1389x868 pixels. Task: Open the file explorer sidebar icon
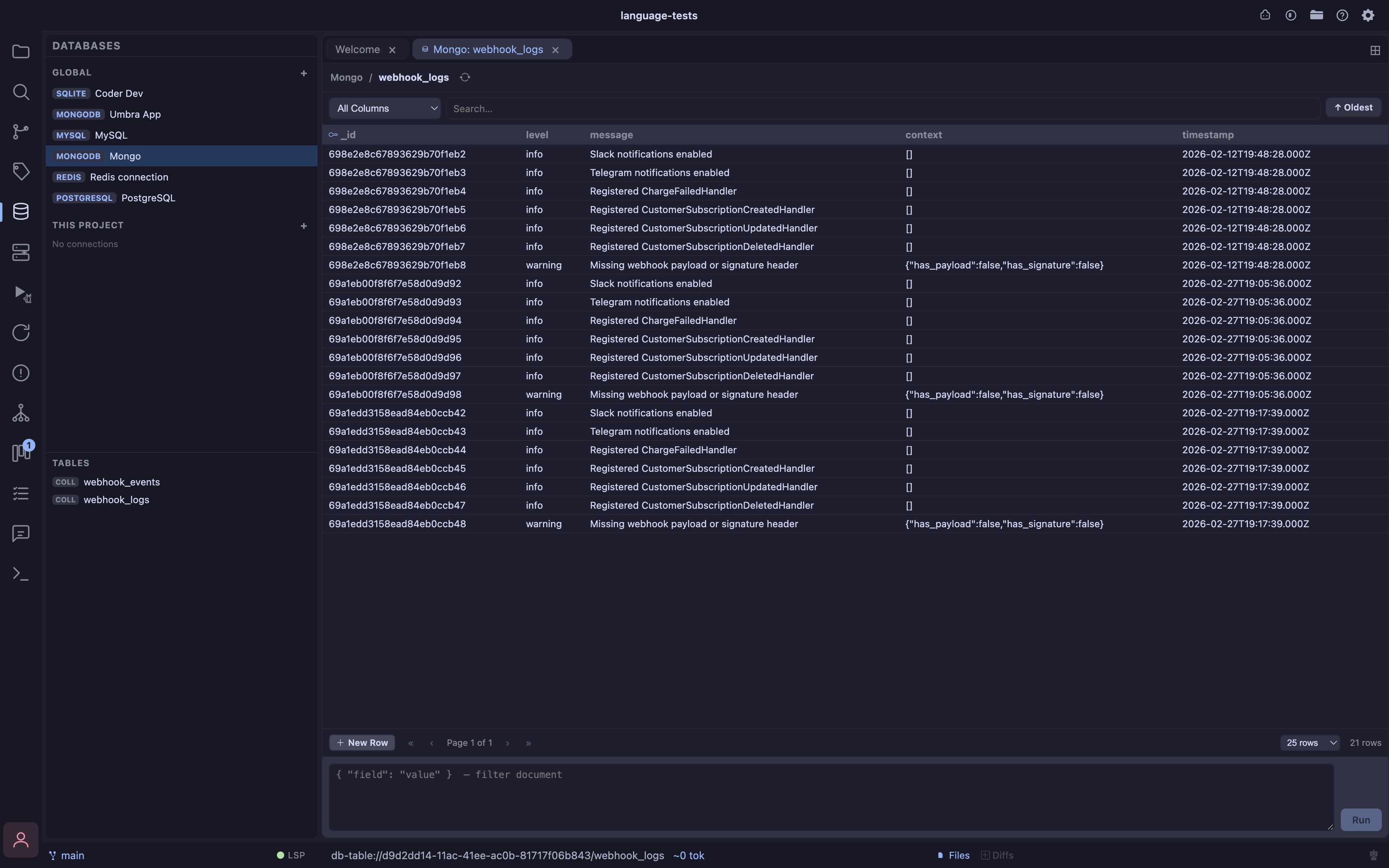tap(20, 52)
